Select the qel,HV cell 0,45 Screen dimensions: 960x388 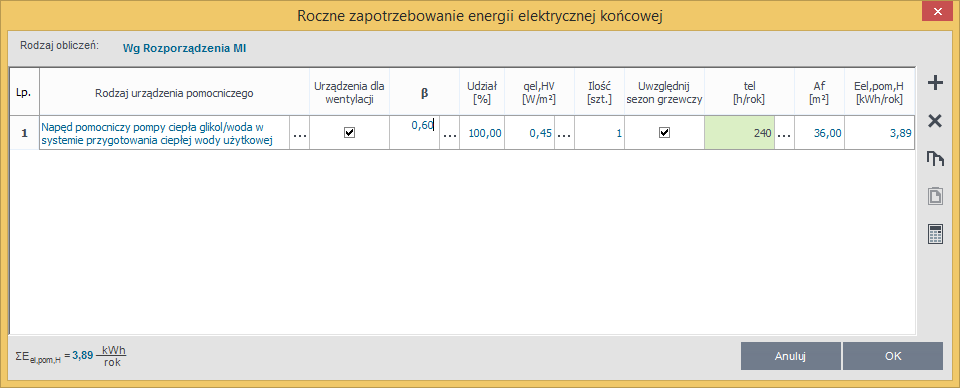[530, 132]
